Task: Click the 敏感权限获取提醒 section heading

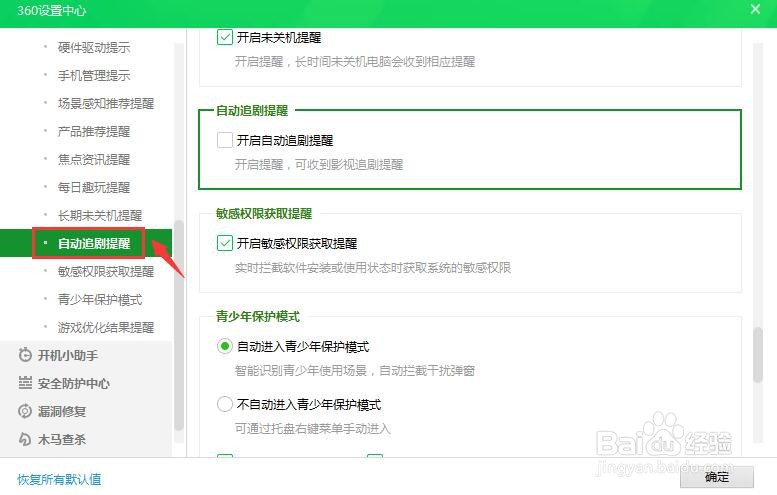Action: point(264,214)
